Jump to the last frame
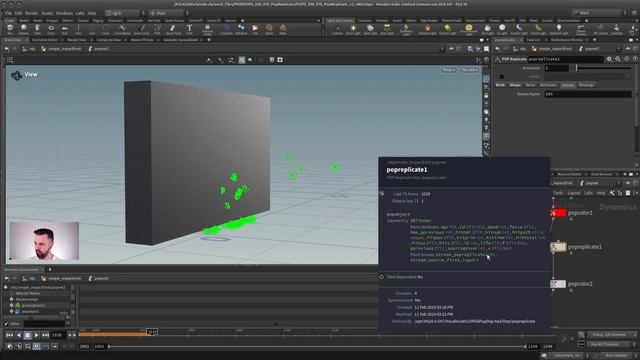This screenshot has height=360, width=640. click(x=45, y=335)
